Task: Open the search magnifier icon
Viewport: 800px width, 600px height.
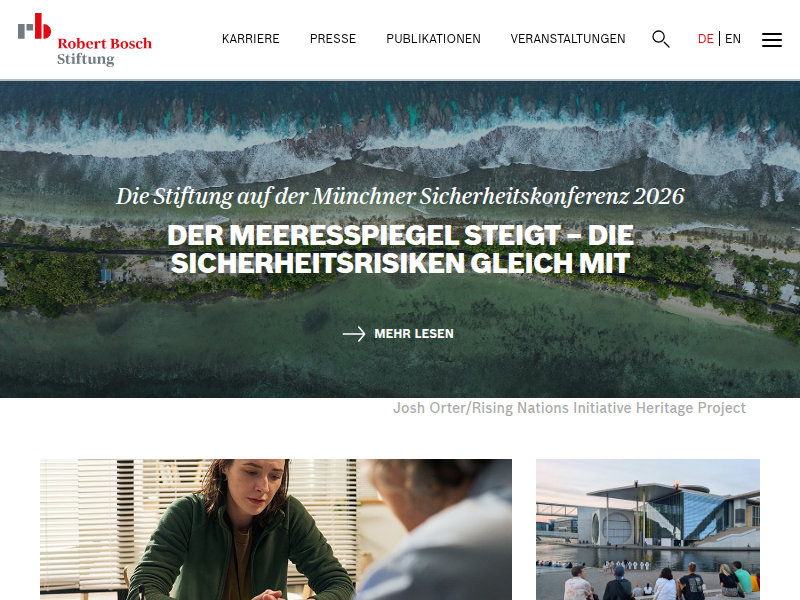Action: click(x=661, y=39)
